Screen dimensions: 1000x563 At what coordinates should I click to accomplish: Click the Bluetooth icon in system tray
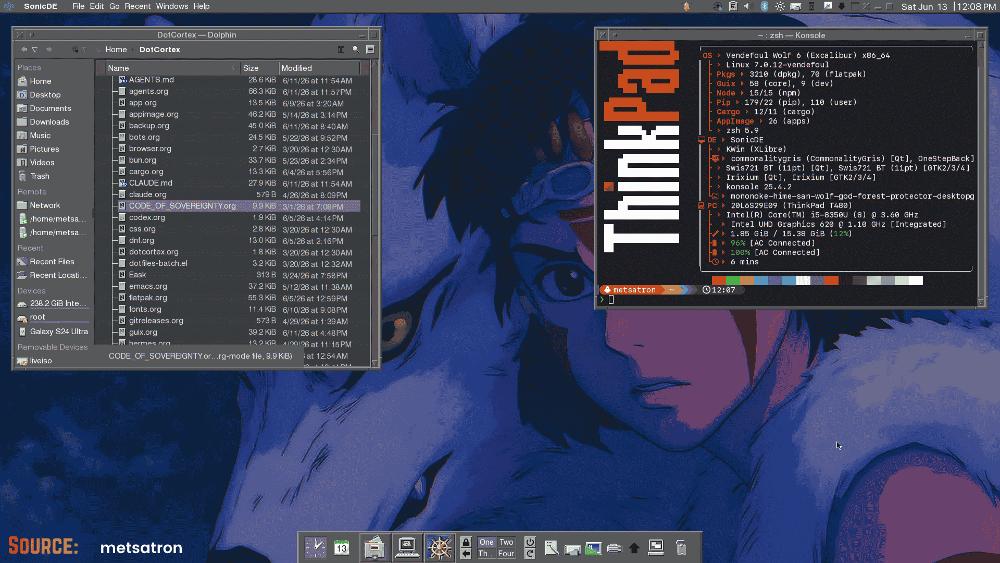[x=764, y=6]
